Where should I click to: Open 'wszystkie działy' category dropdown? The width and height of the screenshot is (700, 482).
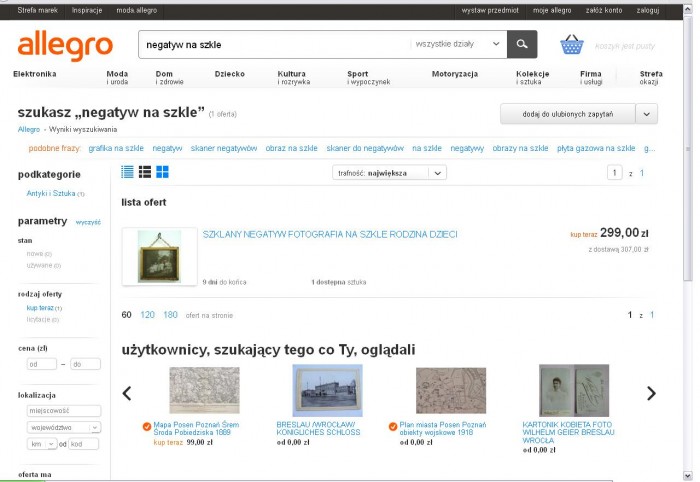pyautogui.click(x=458, y=44)
